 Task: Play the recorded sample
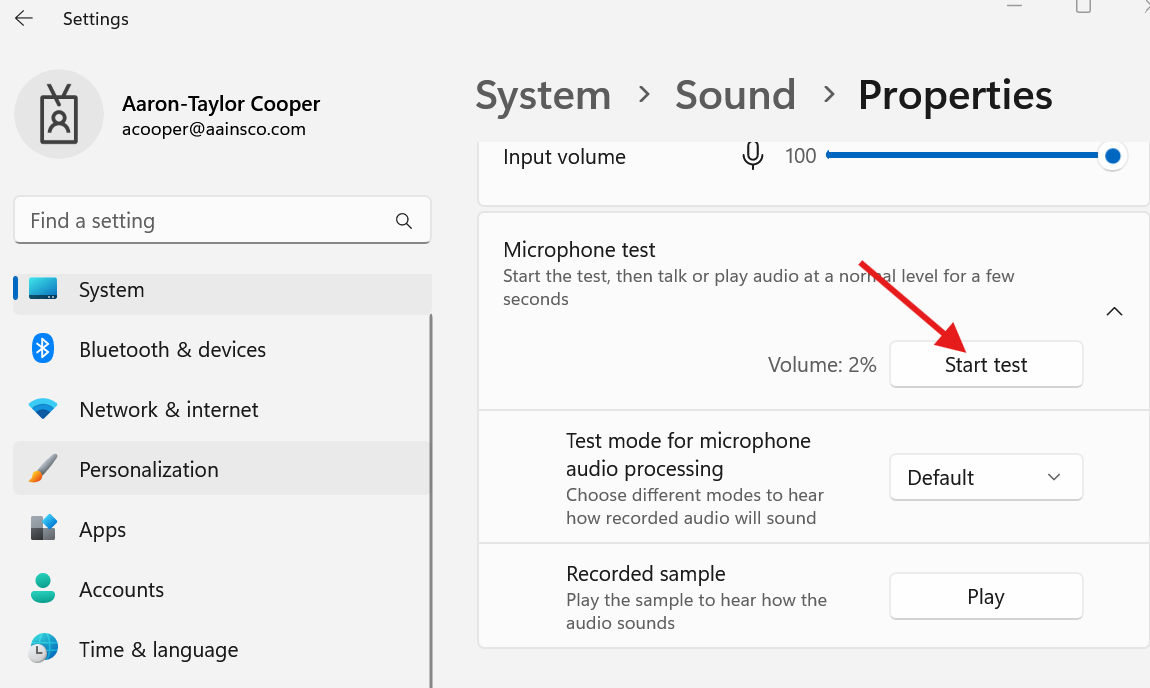[985, 597]
